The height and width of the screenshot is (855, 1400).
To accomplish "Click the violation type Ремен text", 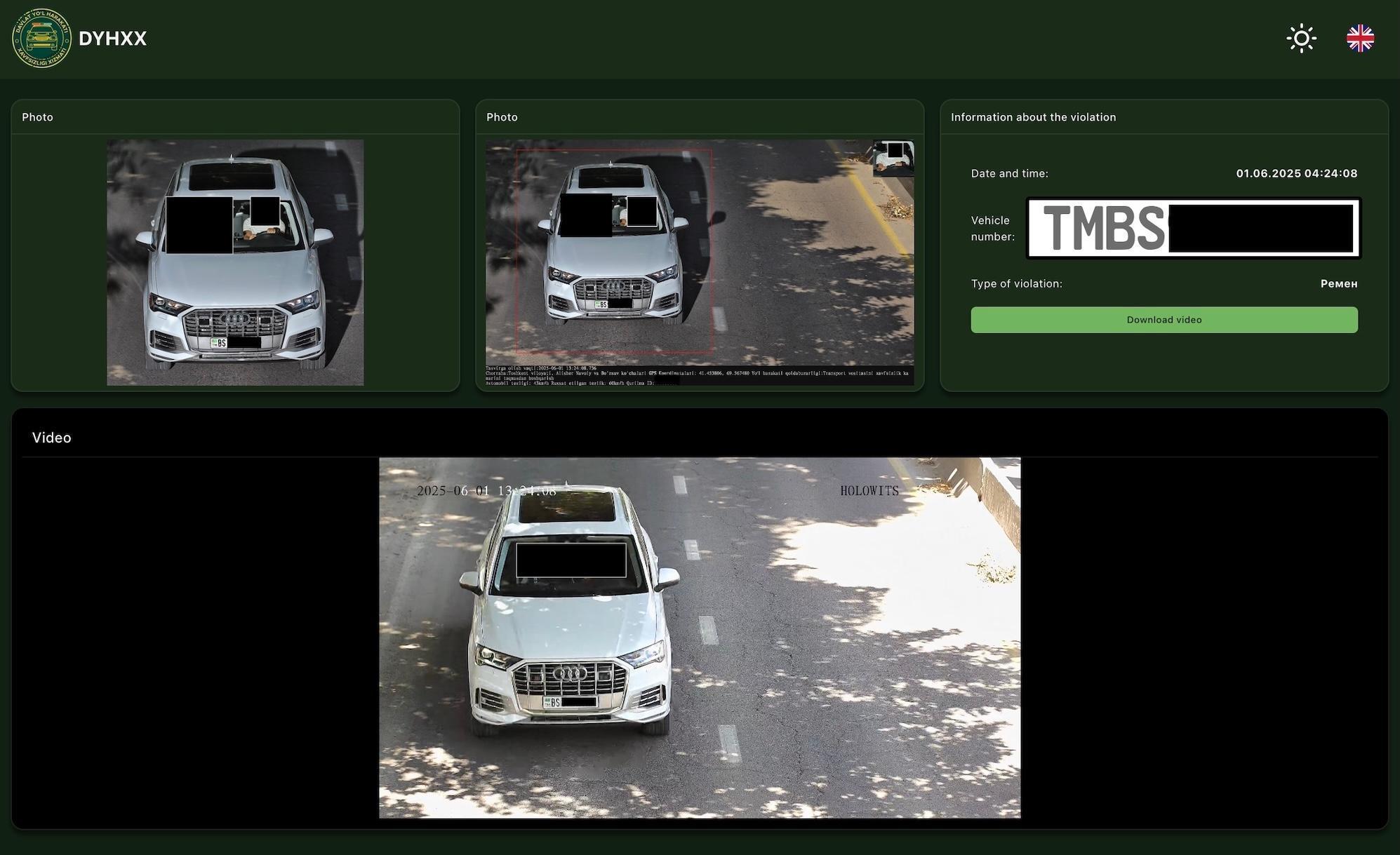I will click(1339, 283).
